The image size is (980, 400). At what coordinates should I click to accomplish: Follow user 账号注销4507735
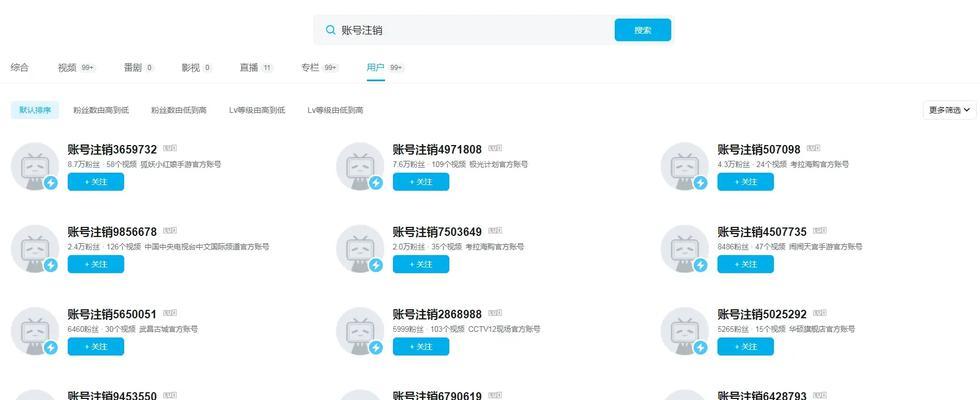click(746, 264)
